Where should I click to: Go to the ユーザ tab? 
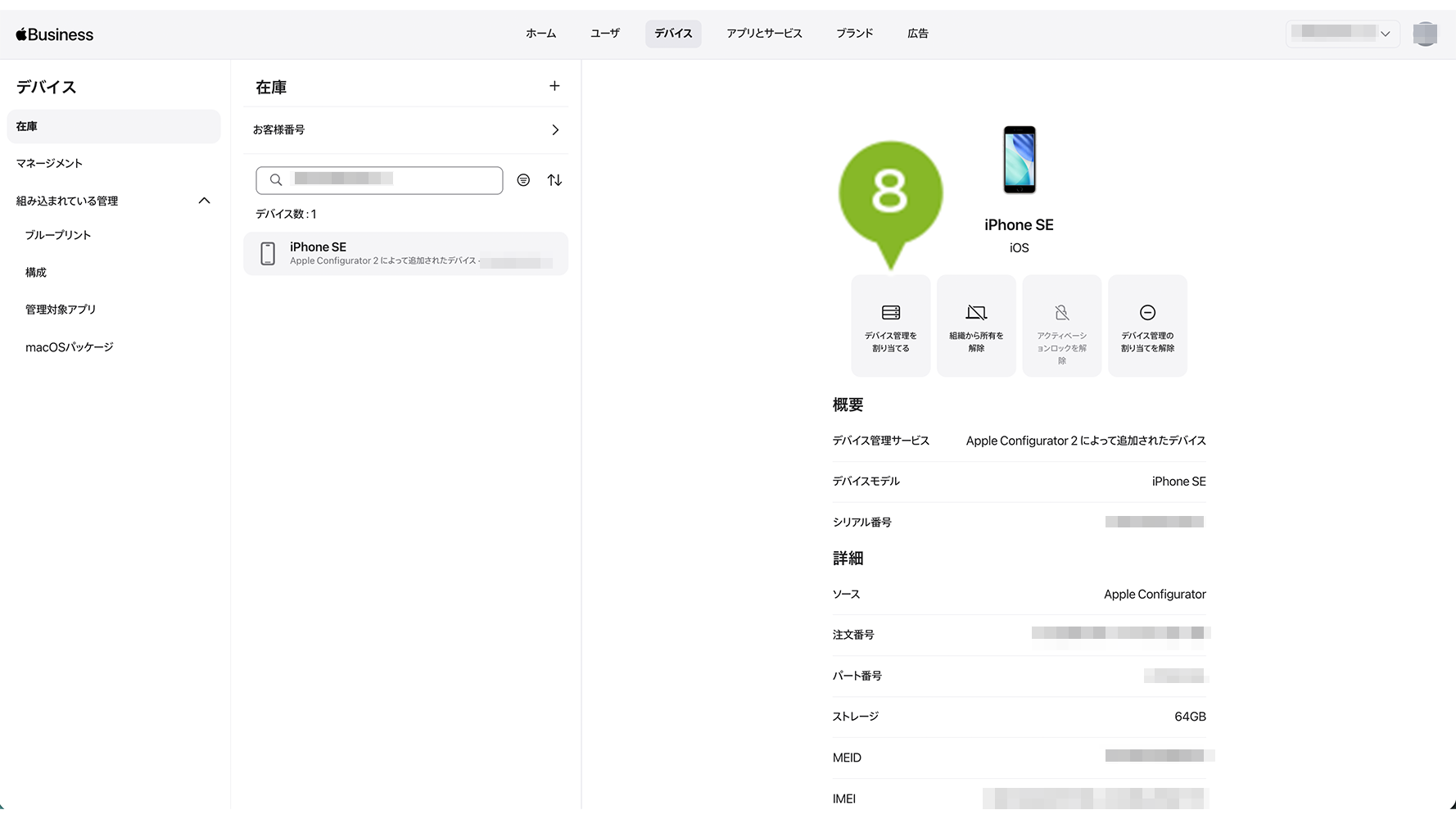click(x=605, y=34)
